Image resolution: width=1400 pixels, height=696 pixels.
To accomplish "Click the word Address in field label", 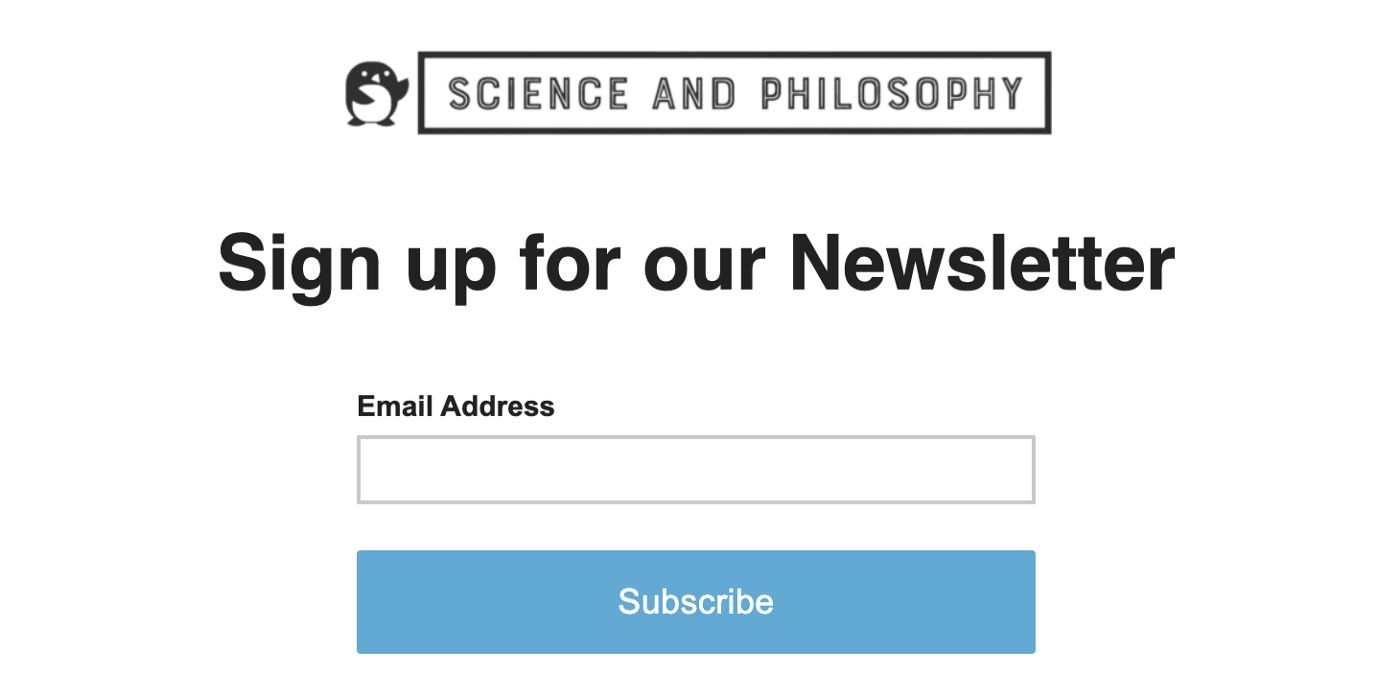I will 497,406.
